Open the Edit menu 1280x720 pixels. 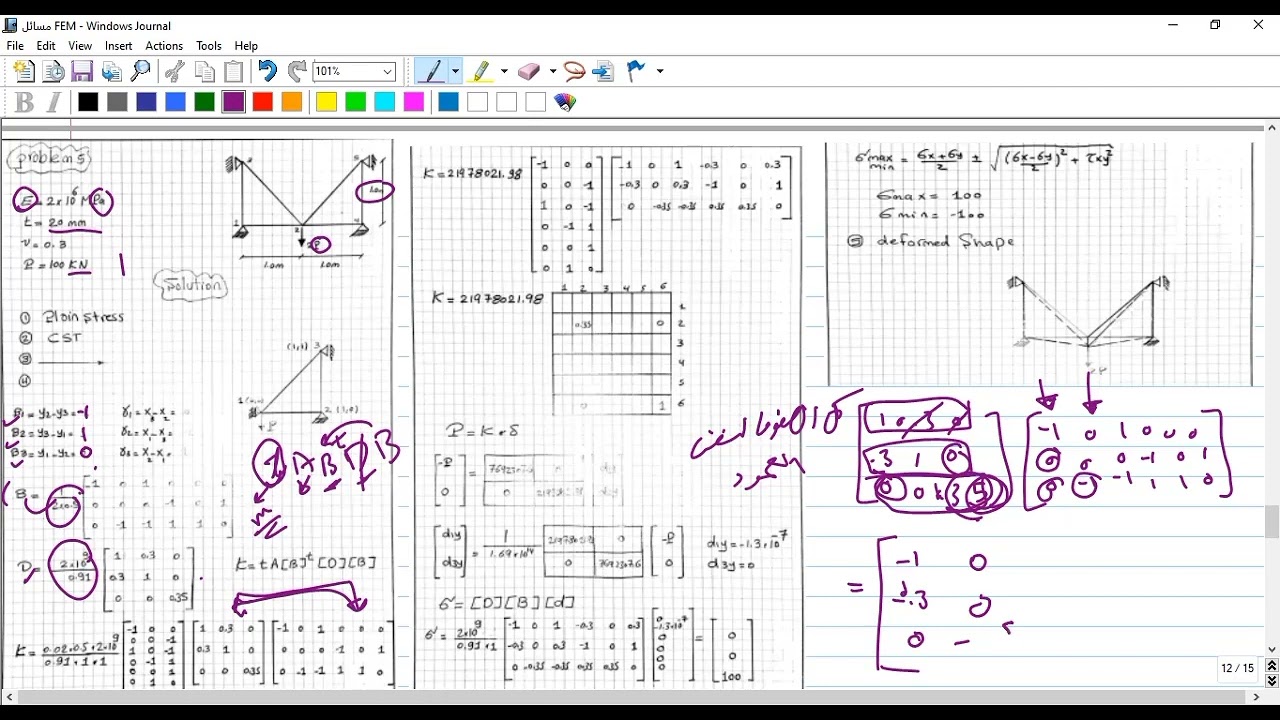point(46,46)
